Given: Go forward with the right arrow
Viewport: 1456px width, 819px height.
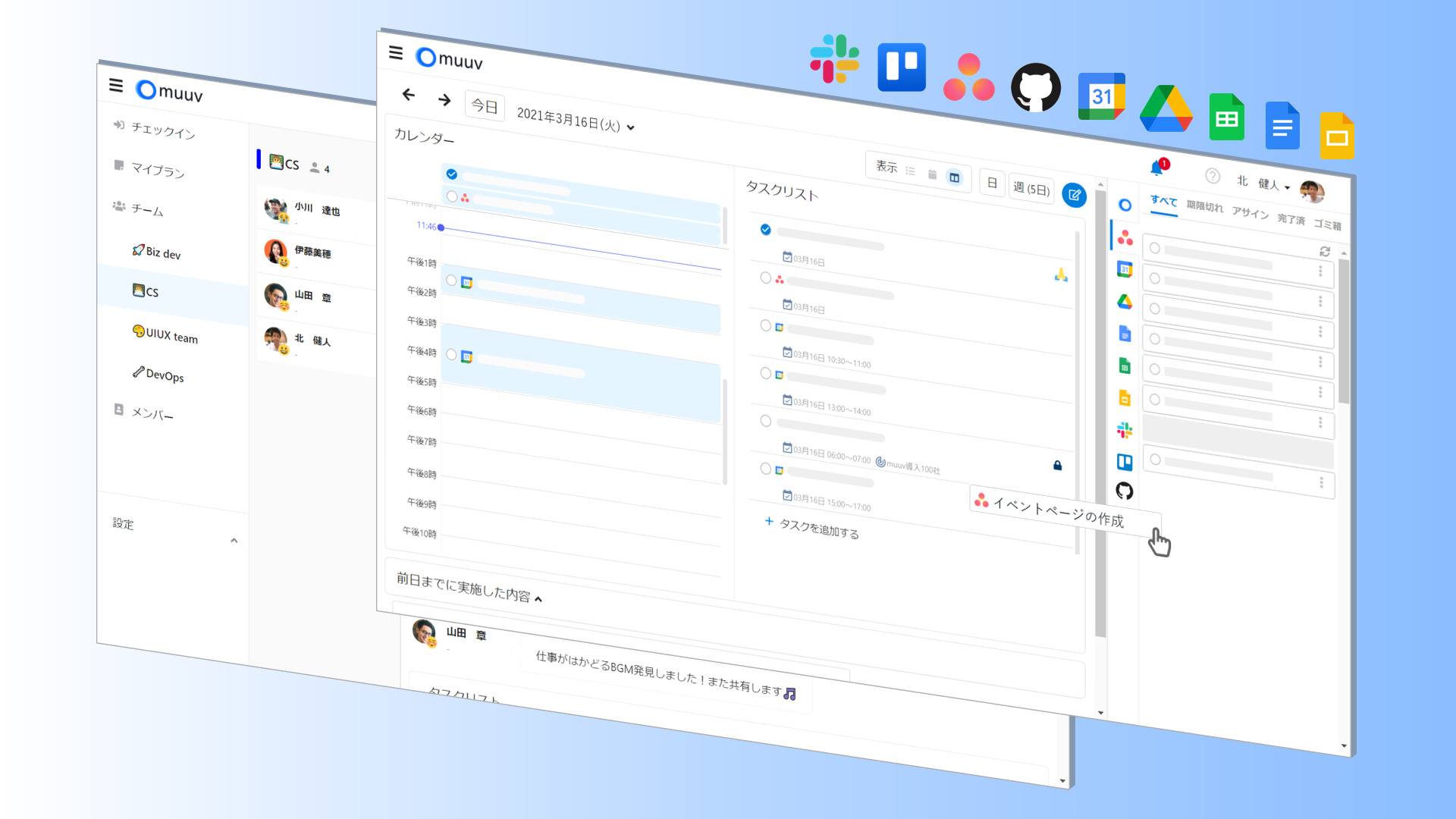Looking at the screenshot, I should 444,100.
